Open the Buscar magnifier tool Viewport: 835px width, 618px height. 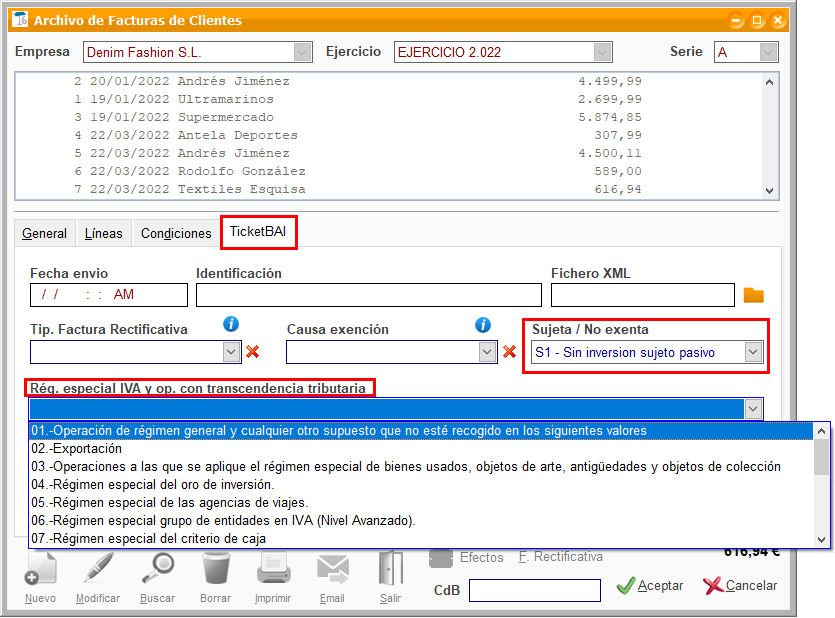pyautogui.click(x=157, y=572)
